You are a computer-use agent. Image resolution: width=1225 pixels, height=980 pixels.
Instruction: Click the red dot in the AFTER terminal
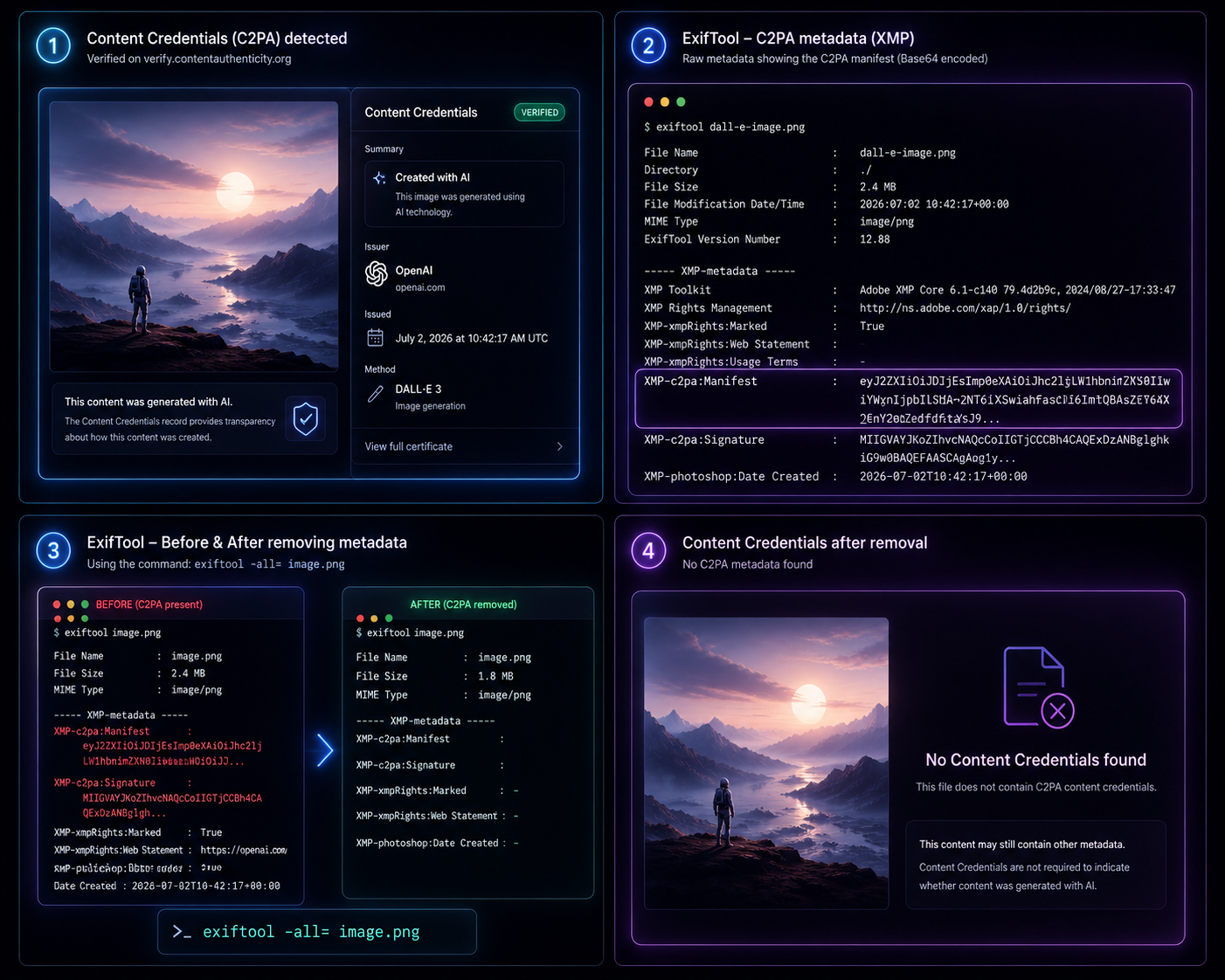360,618
